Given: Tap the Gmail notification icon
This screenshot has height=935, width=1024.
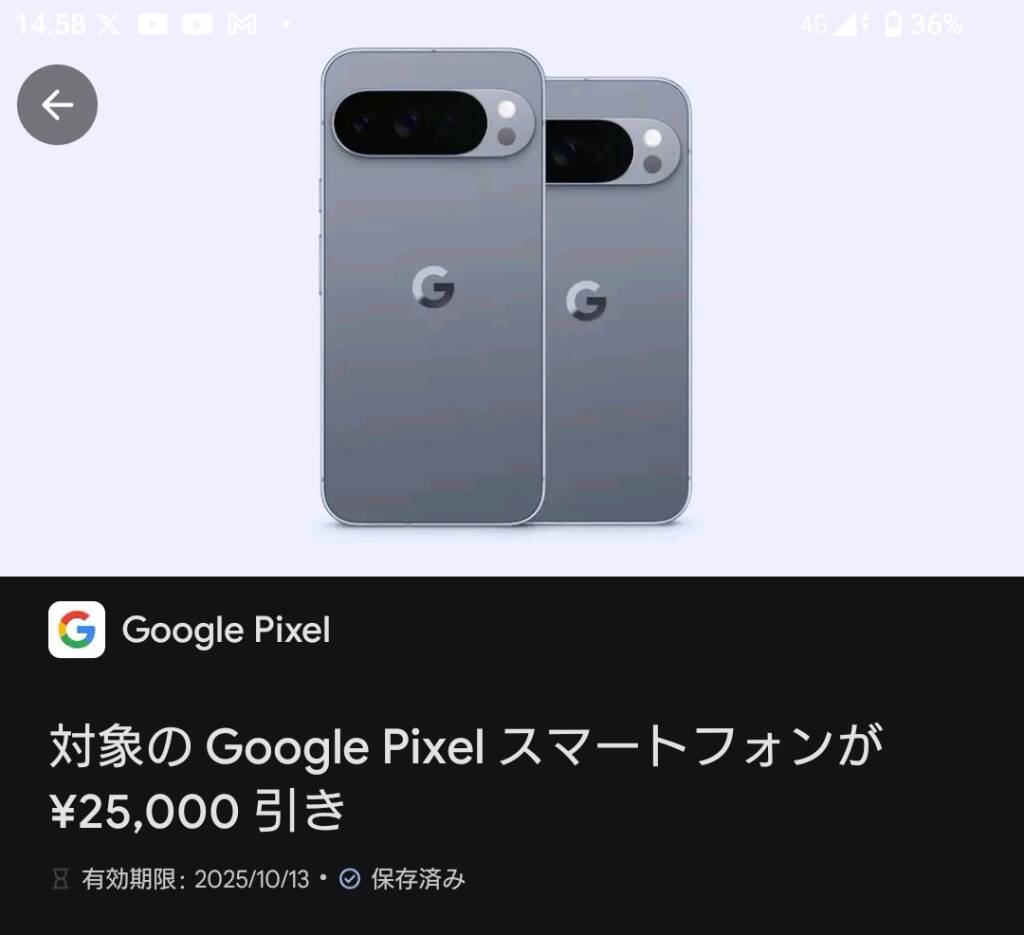Looking at the screenshot, I should [x=242, y=25].
